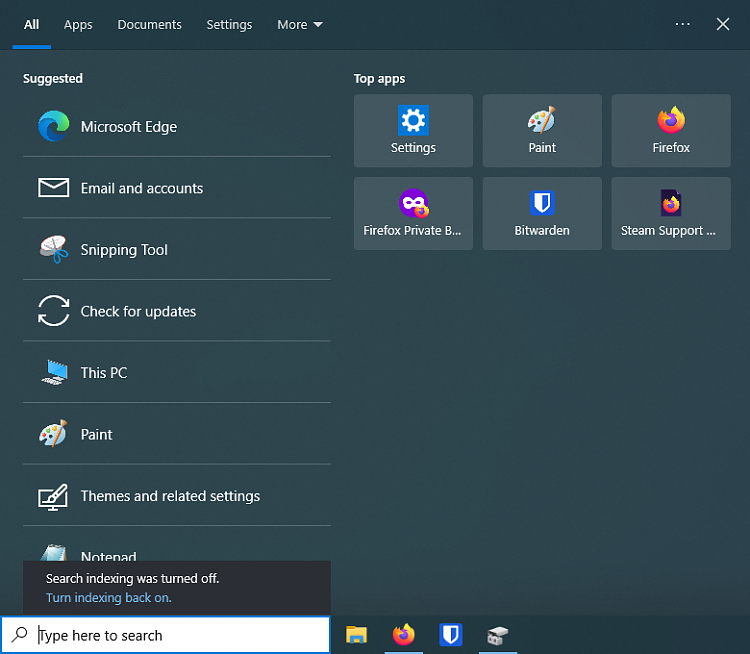This screenshot has height=654, width=750.
Task: Click the Email and accounts envelope icon
Action: click(x=54, y=188)
